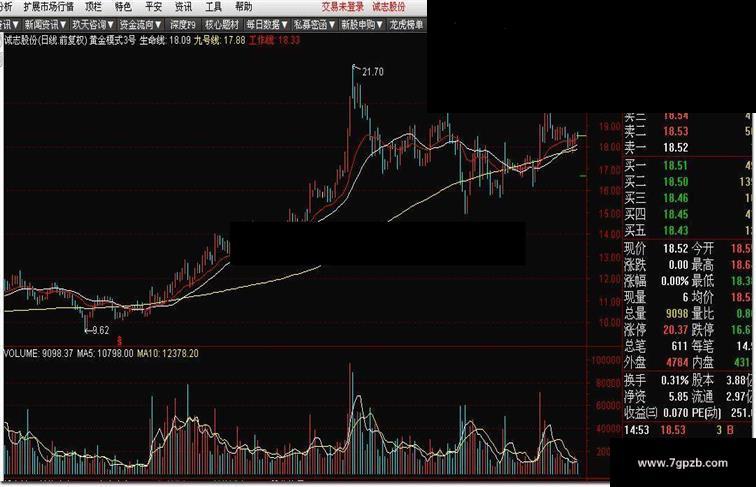Expand the 每日数据 dropdown
The width and height of the screenshot is (756, 487).
tap(267, 24)
